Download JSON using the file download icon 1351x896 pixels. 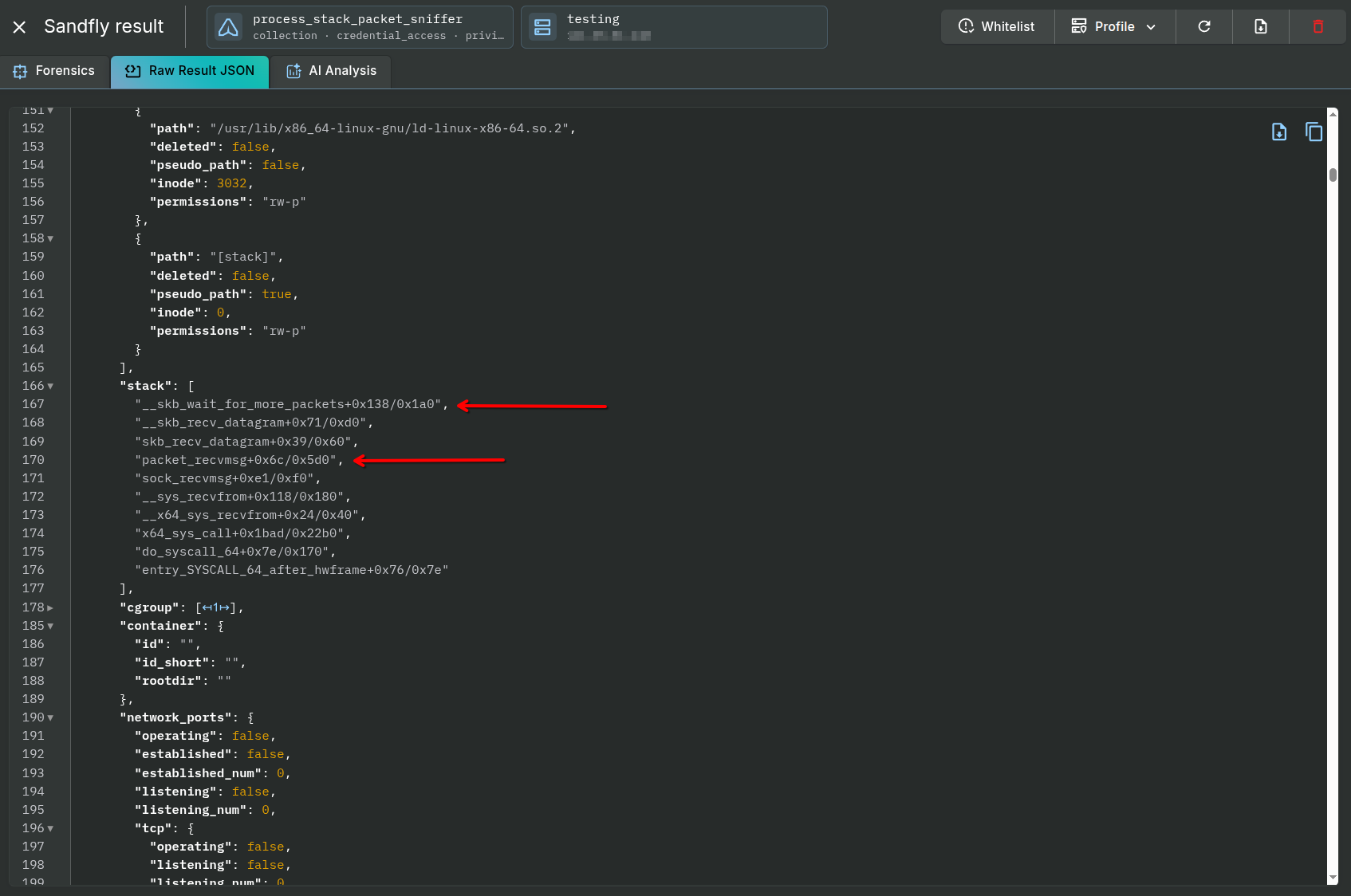1279,132
